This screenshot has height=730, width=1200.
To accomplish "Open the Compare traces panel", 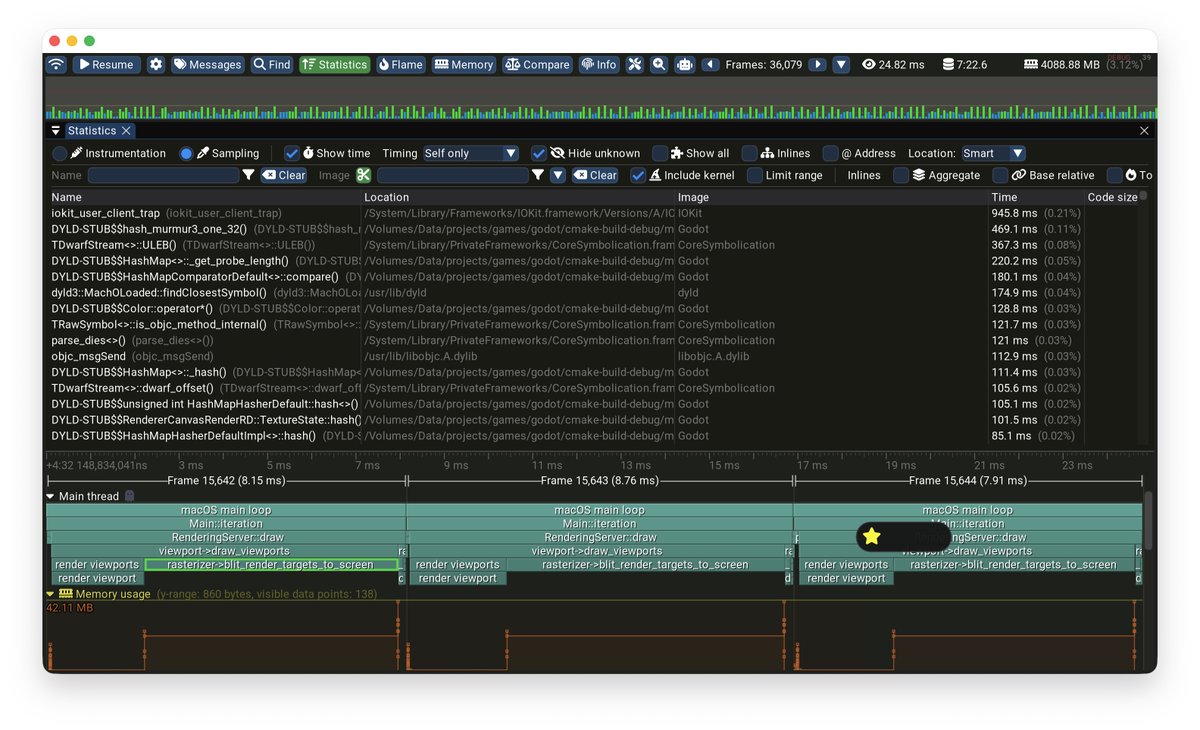I will 537,64.
